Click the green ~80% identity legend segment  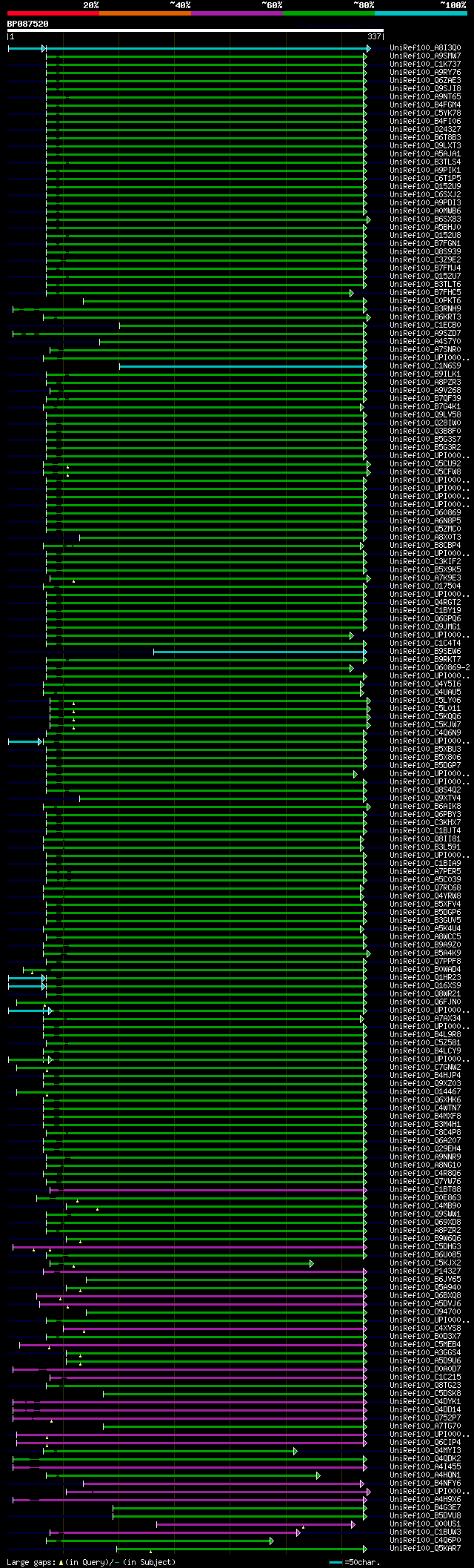click(329, 13)
